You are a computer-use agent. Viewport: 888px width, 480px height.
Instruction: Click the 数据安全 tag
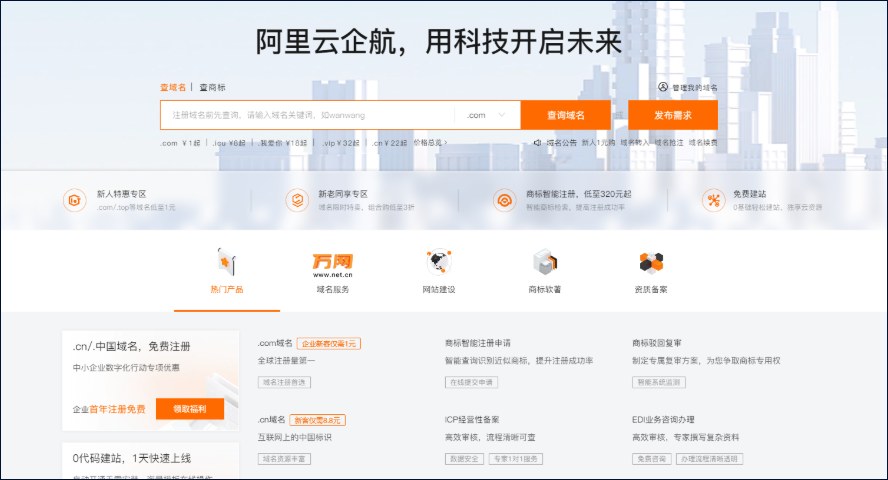pos(464,459)
